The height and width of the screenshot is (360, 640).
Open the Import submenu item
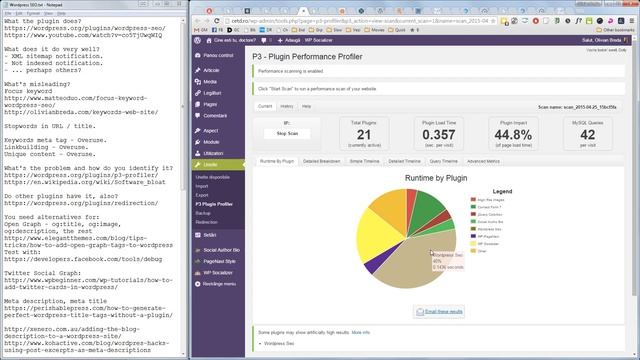point(202,187)
